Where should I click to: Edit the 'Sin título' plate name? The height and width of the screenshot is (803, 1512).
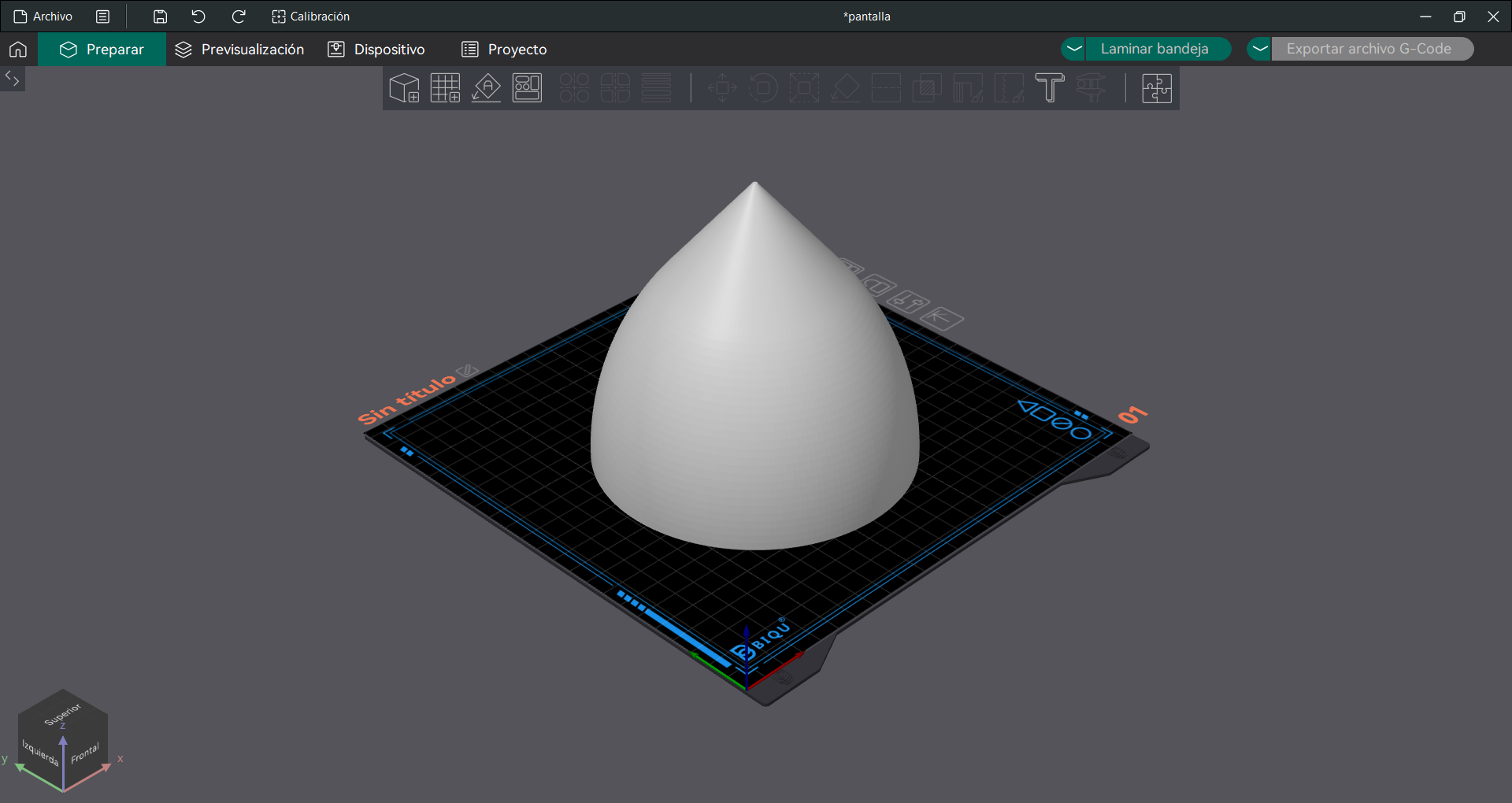[467, 370]
